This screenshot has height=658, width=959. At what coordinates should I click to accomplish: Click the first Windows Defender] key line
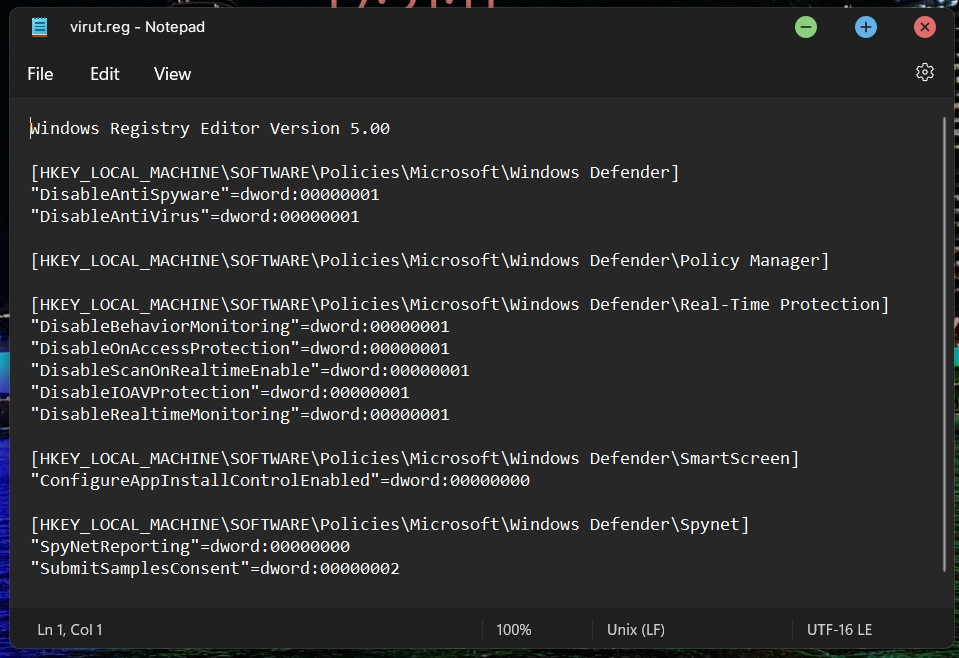click(355, 172)
